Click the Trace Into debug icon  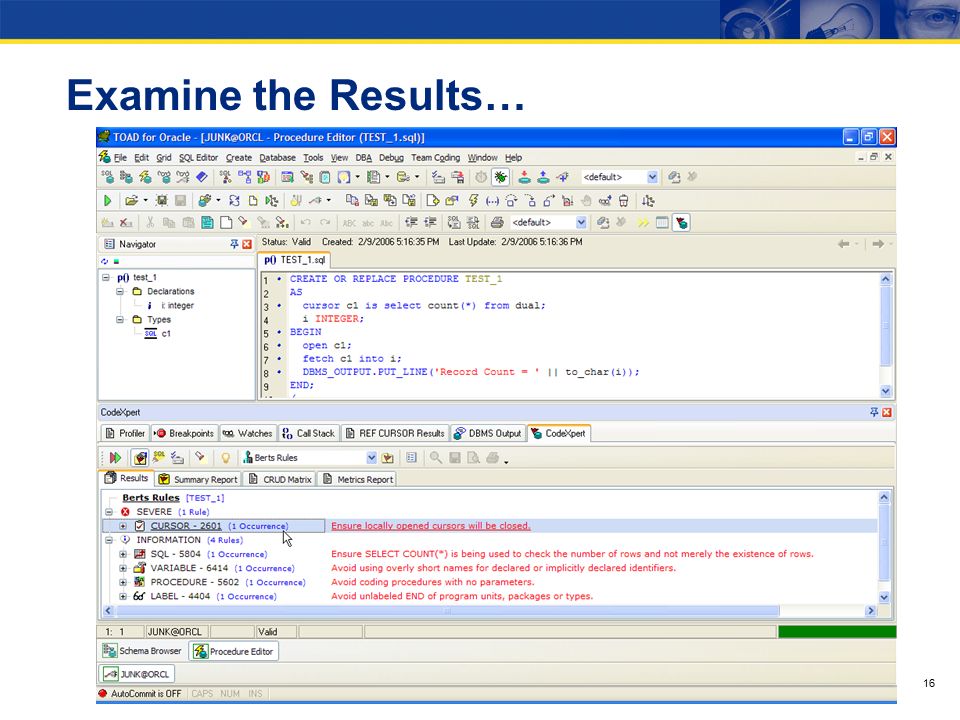[x=530, y=201]
